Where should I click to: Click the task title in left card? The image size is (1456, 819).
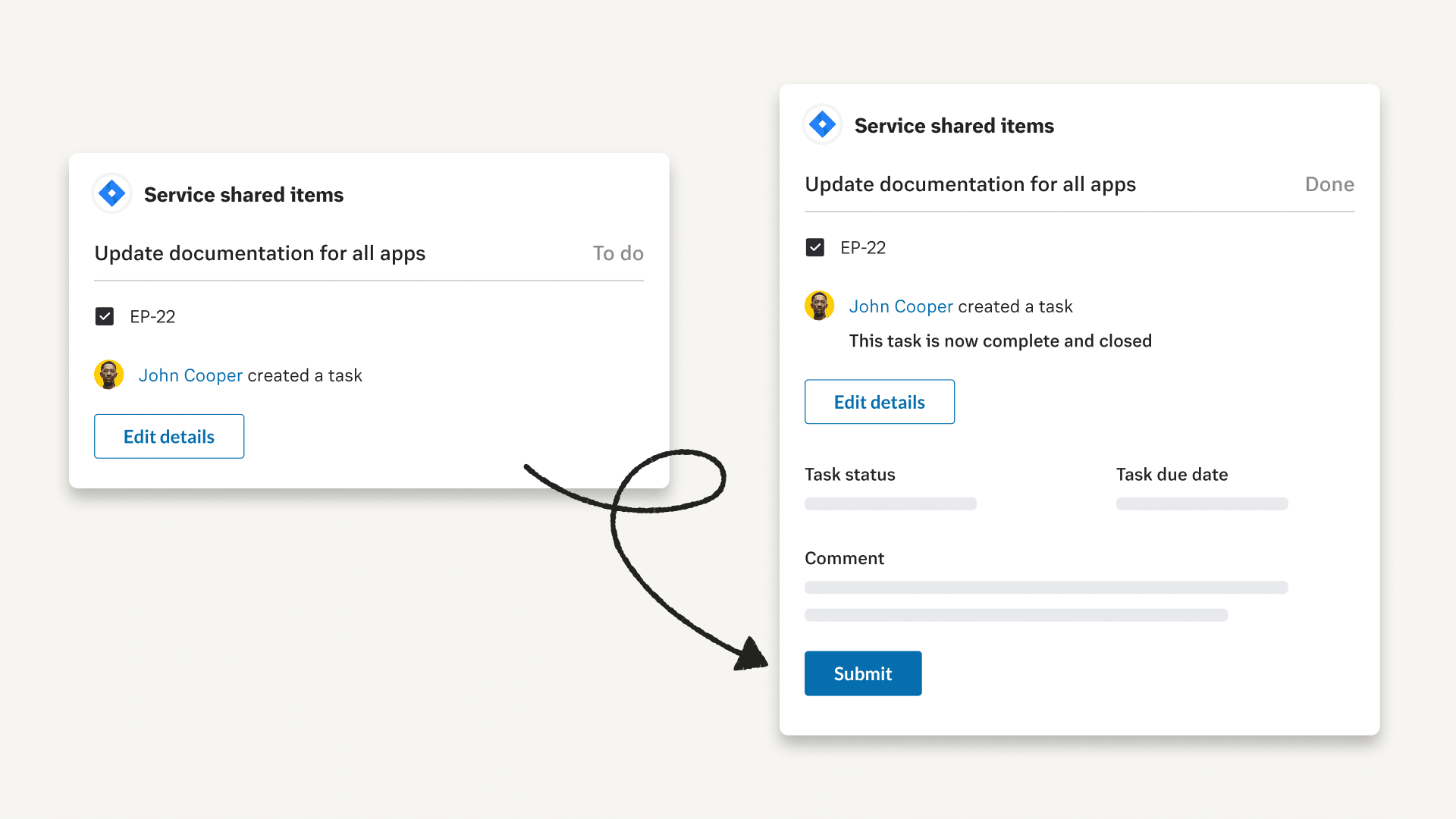(260, 253)
